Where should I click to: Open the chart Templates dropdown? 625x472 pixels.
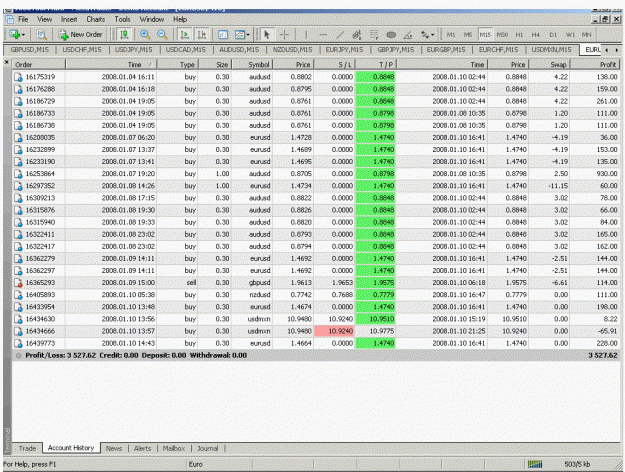tap(242, 35)
